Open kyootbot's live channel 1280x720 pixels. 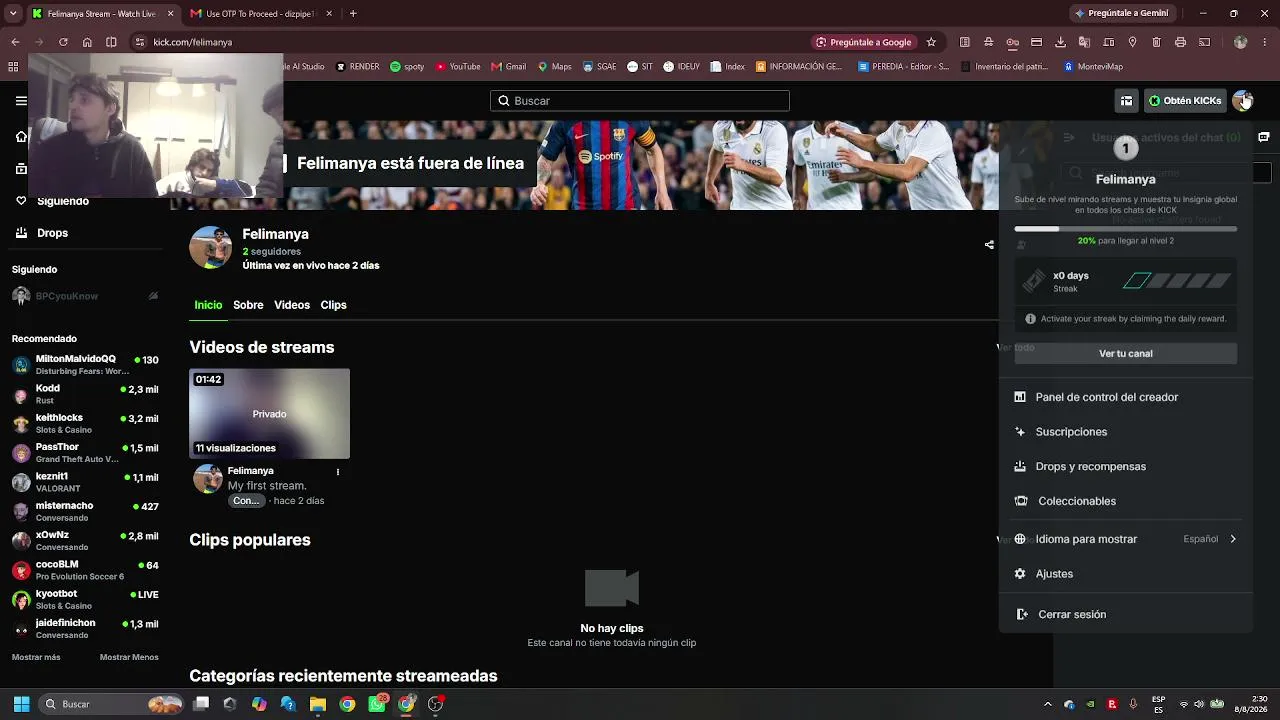tap(85, 599)
